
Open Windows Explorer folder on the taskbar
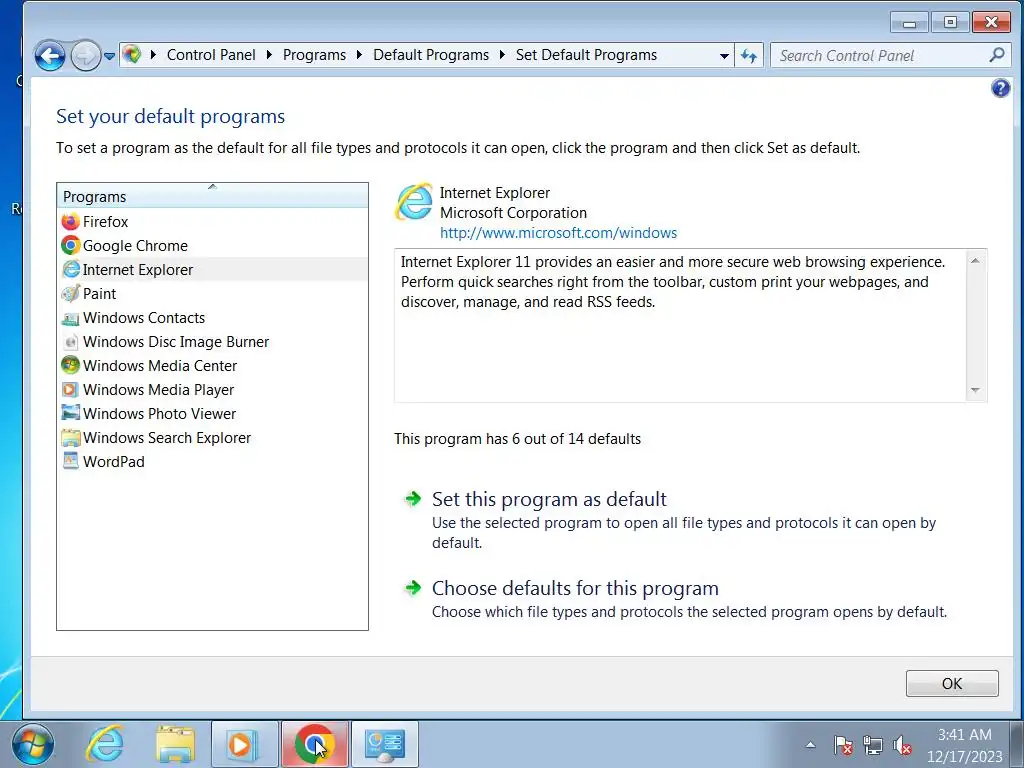point(174,744)
